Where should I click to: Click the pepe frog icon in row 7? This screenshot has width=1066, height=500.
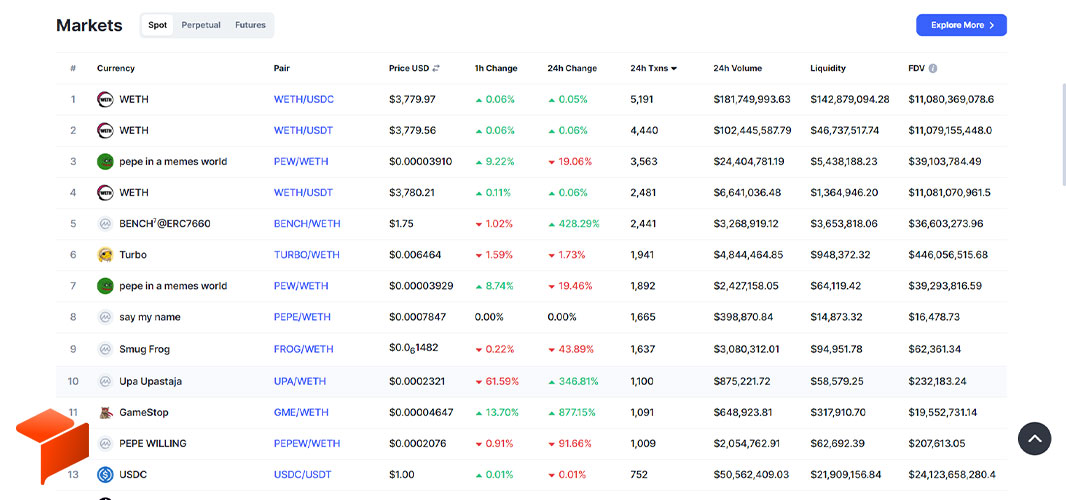tap(105, 286)
